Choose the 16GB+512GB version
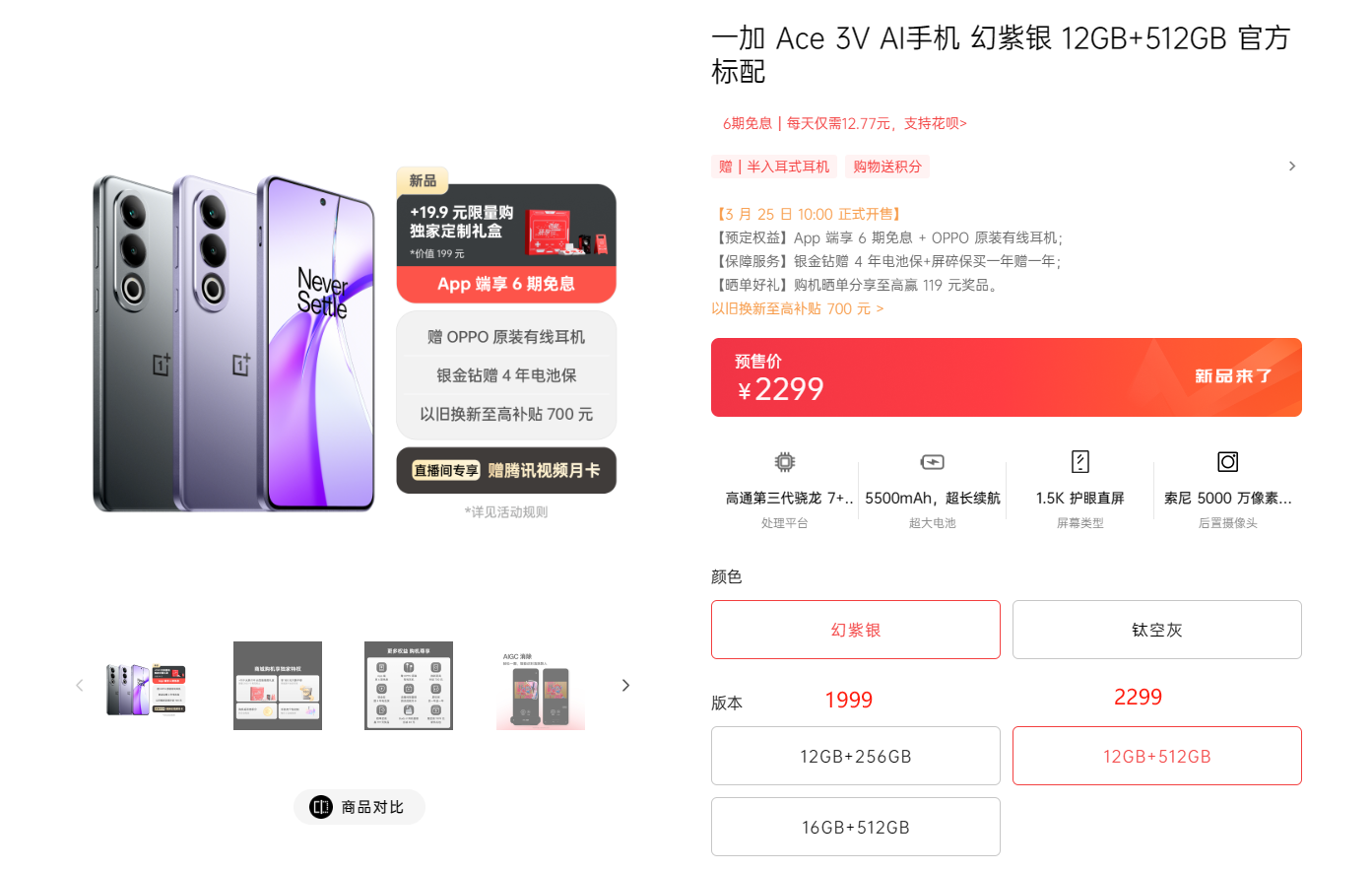 coord(856,827)
